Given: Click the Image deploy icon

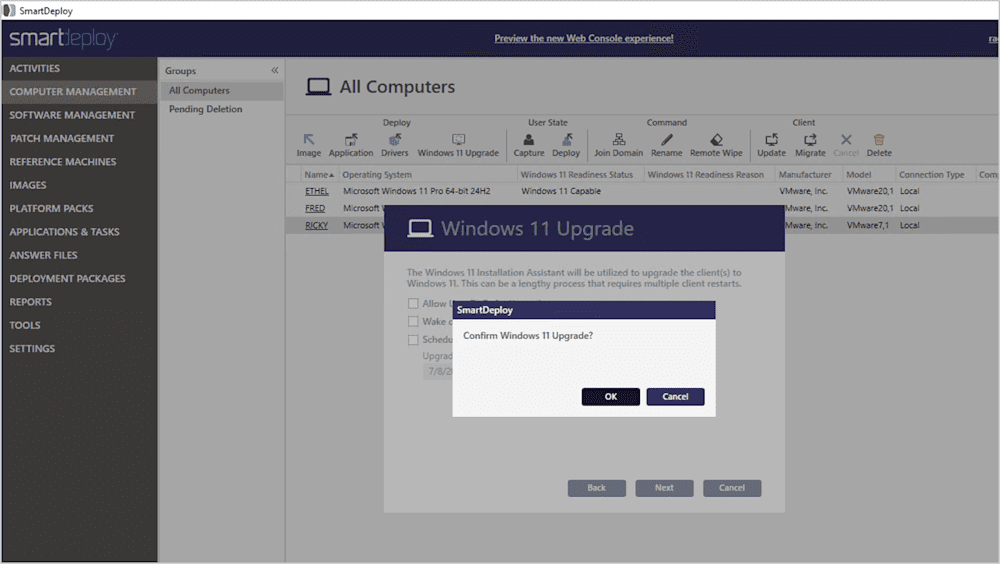Looking at the screenshot, I should 309,140.
